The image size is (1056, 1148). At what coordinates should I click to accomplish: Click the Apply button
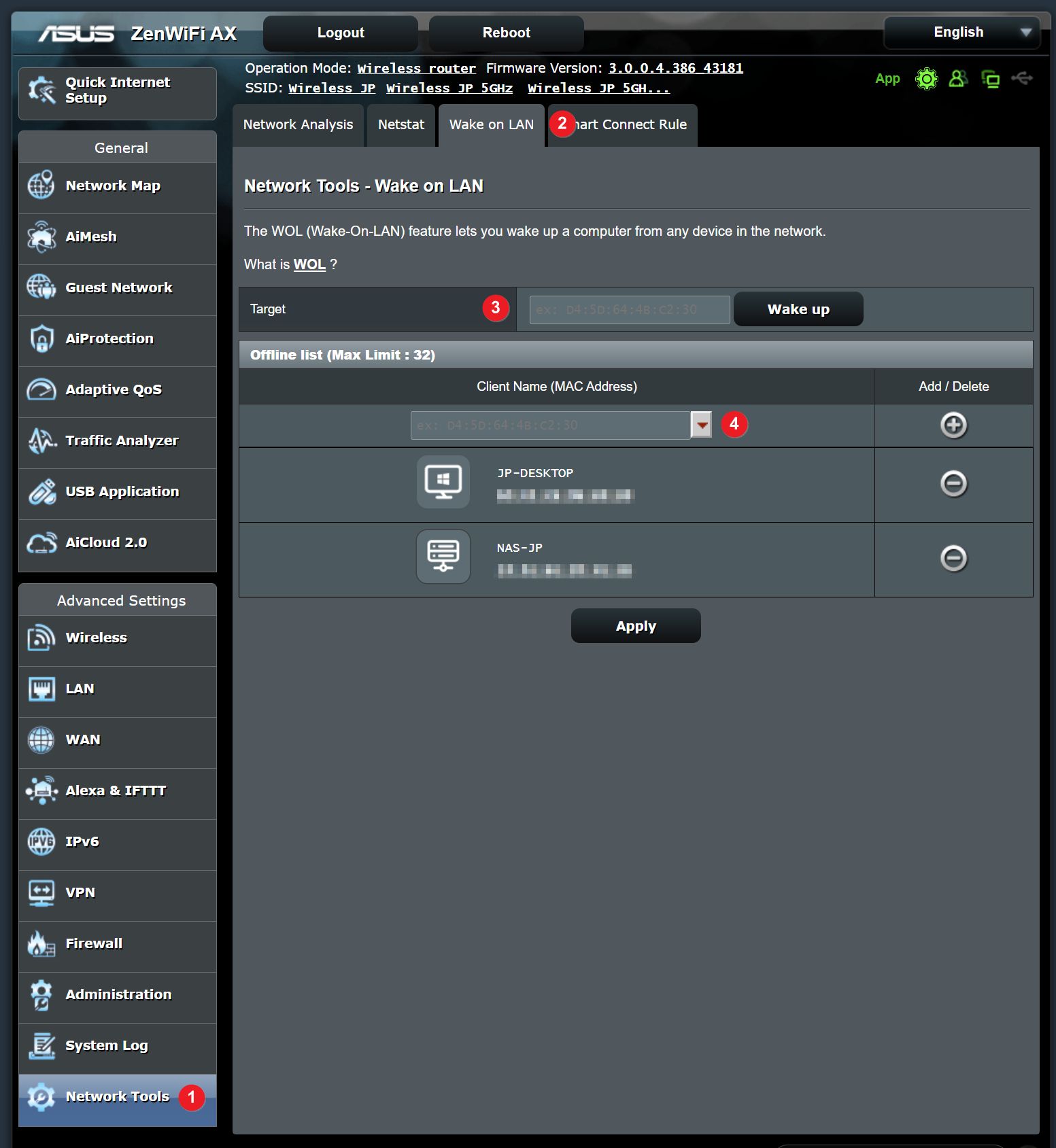(636, 626)
